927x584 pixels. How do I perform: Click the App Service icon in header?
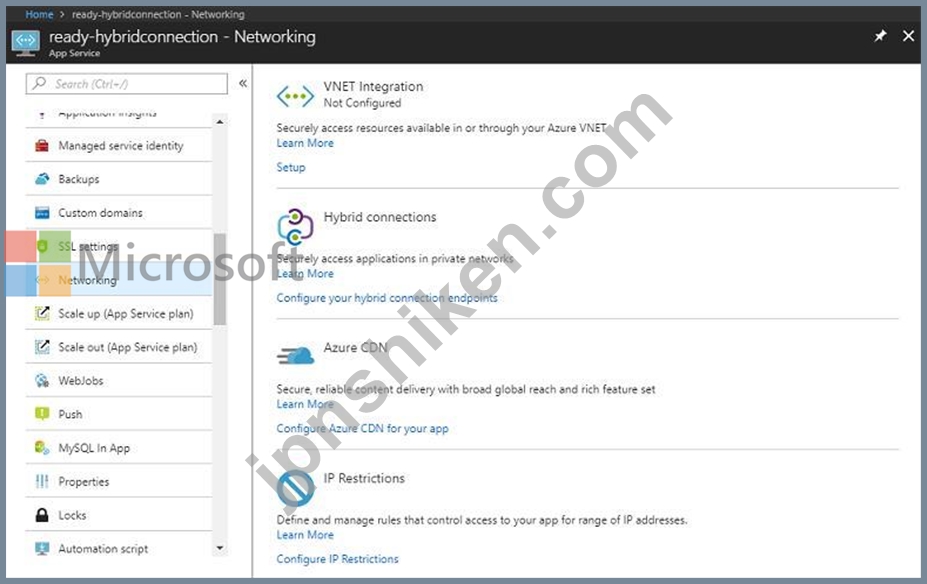click(25, 43)
